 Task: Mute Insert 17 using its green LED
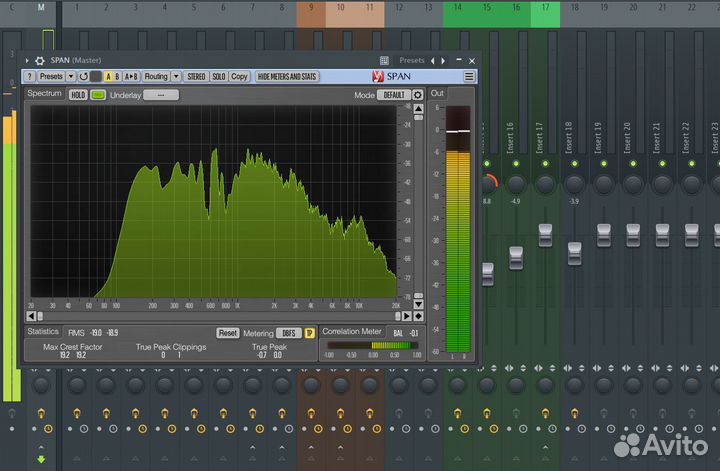(x=545, y=163)
